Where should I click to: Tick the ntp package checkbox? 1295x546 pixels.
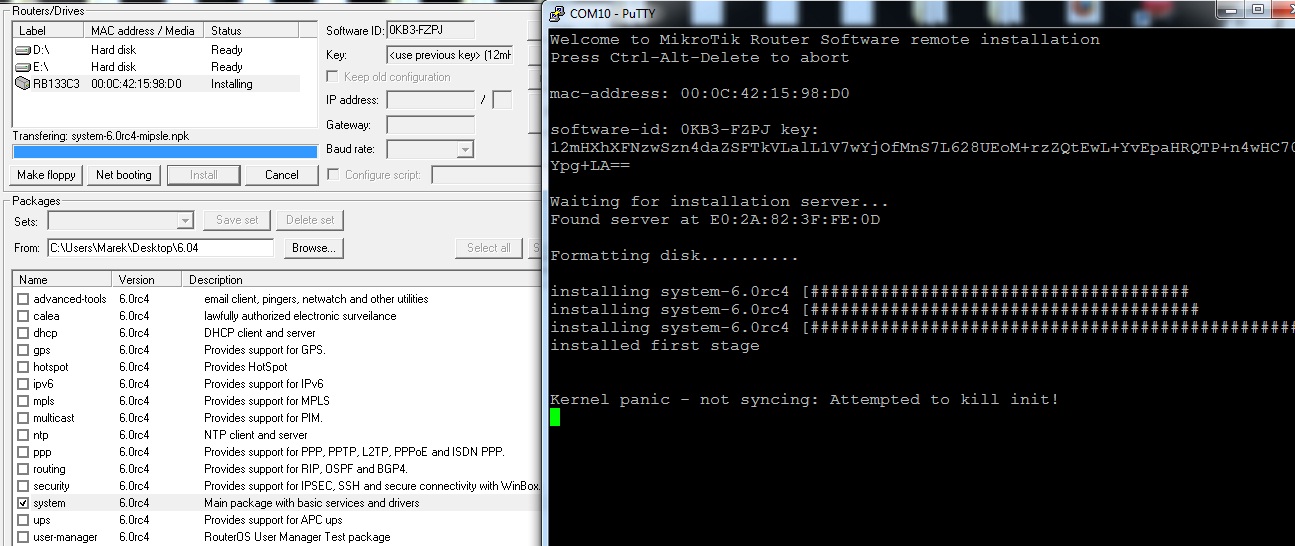tap(23, 435)
